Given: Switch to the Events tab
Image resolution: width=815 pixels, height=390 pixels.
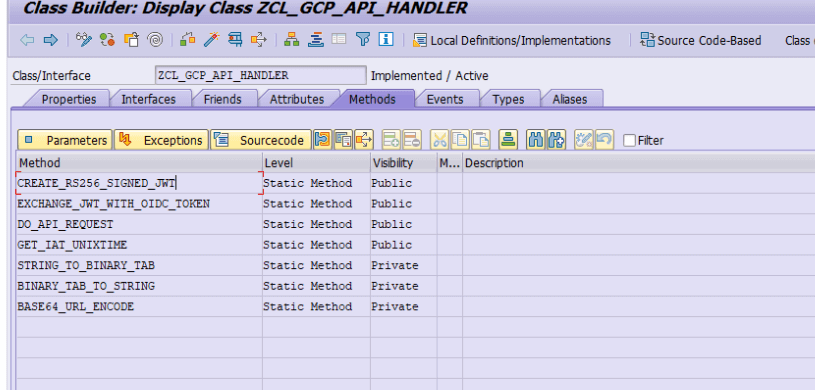Looking at the screenshot, I should pyautogui.click(x=445, y=99).
